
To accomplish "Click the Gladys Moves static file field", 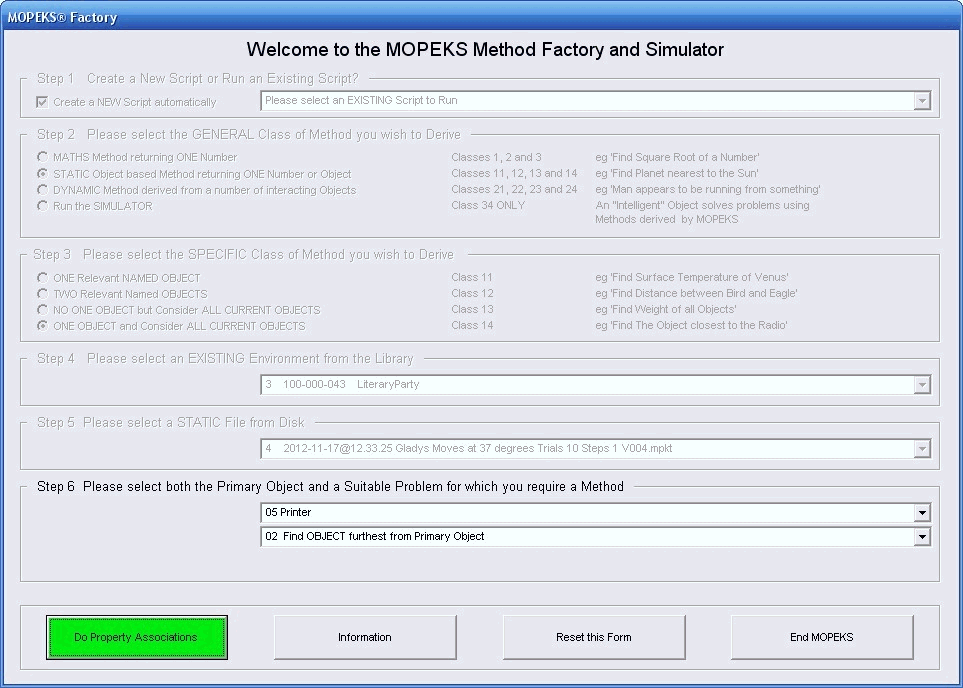I will (x=596, y=448).
